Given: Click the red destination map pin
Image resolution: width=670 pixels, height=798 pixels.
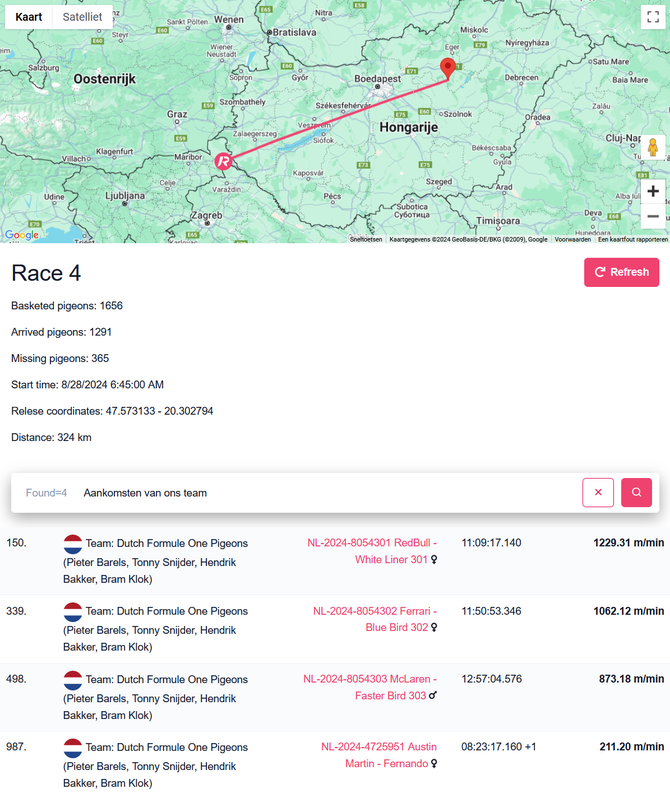Looking at the screenshot, I should tap(448, 68).
